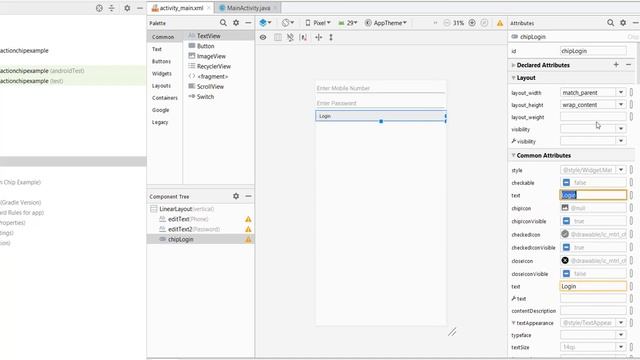Screen dimensions: 640x360
Task: Click warning icon beside chipLogin in tree
Action: point(248,240)
